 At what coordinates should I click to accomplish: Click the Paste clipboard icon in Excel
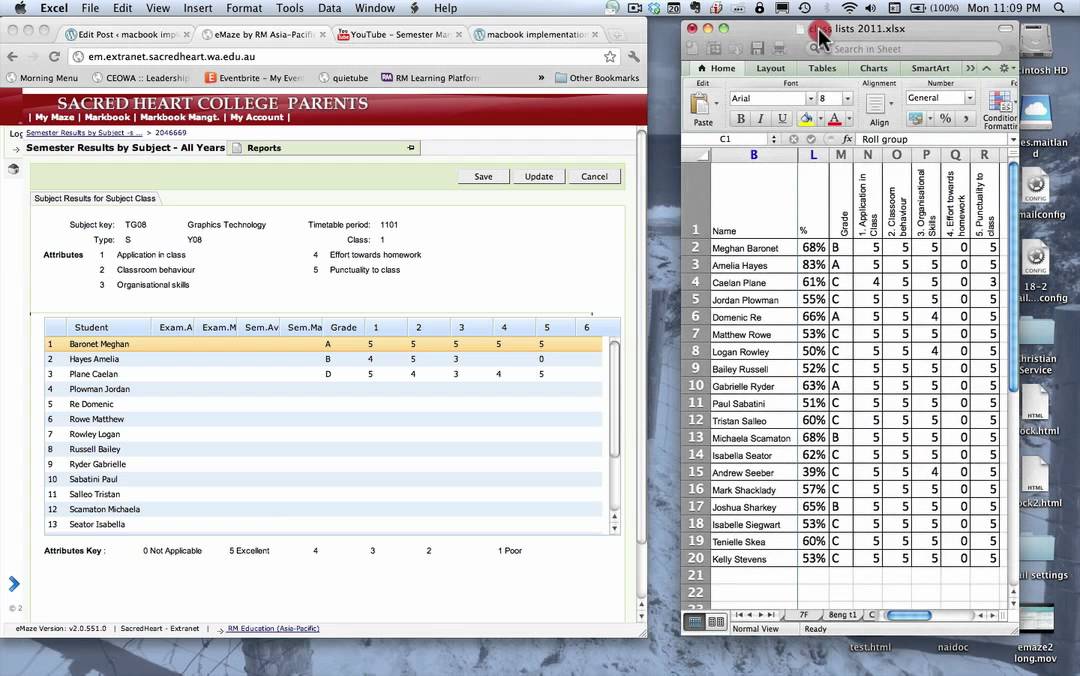[x=700, y=104]
